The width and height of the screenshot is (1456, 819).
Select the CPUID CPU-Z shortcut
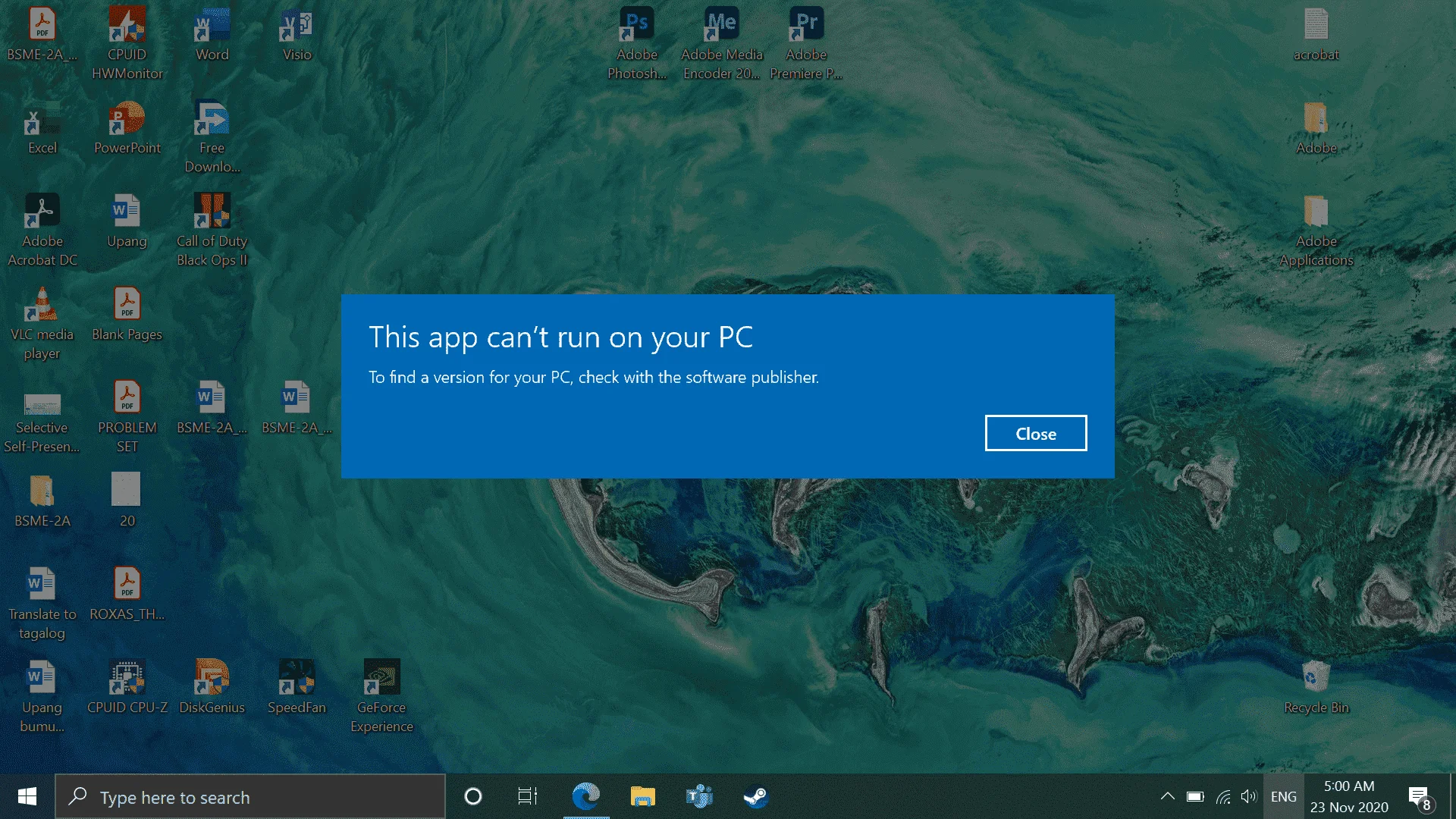click(127, 687)
